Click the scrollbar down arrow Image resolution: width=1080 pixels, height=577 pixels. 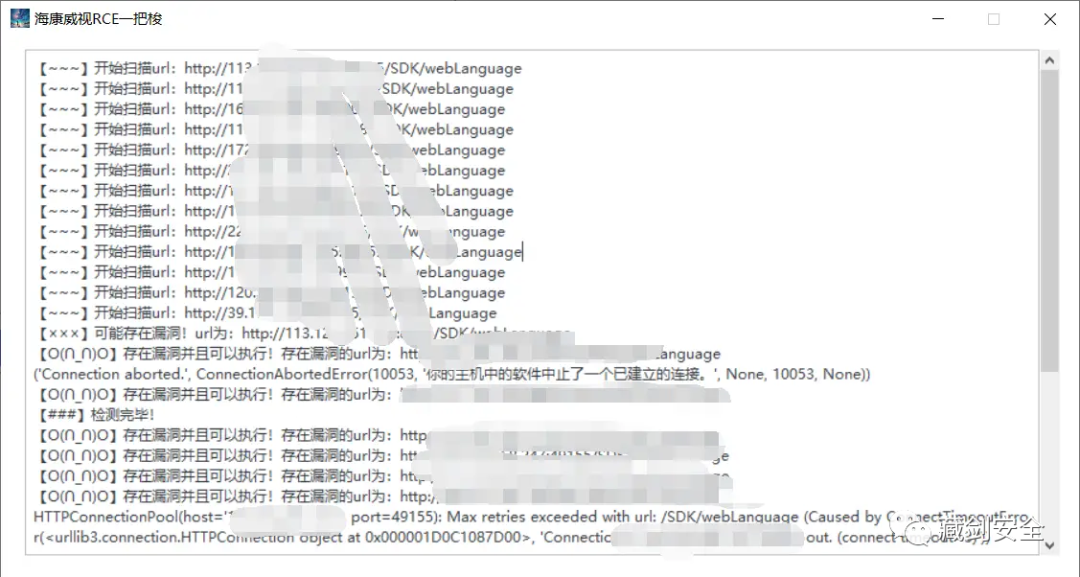1049,545
